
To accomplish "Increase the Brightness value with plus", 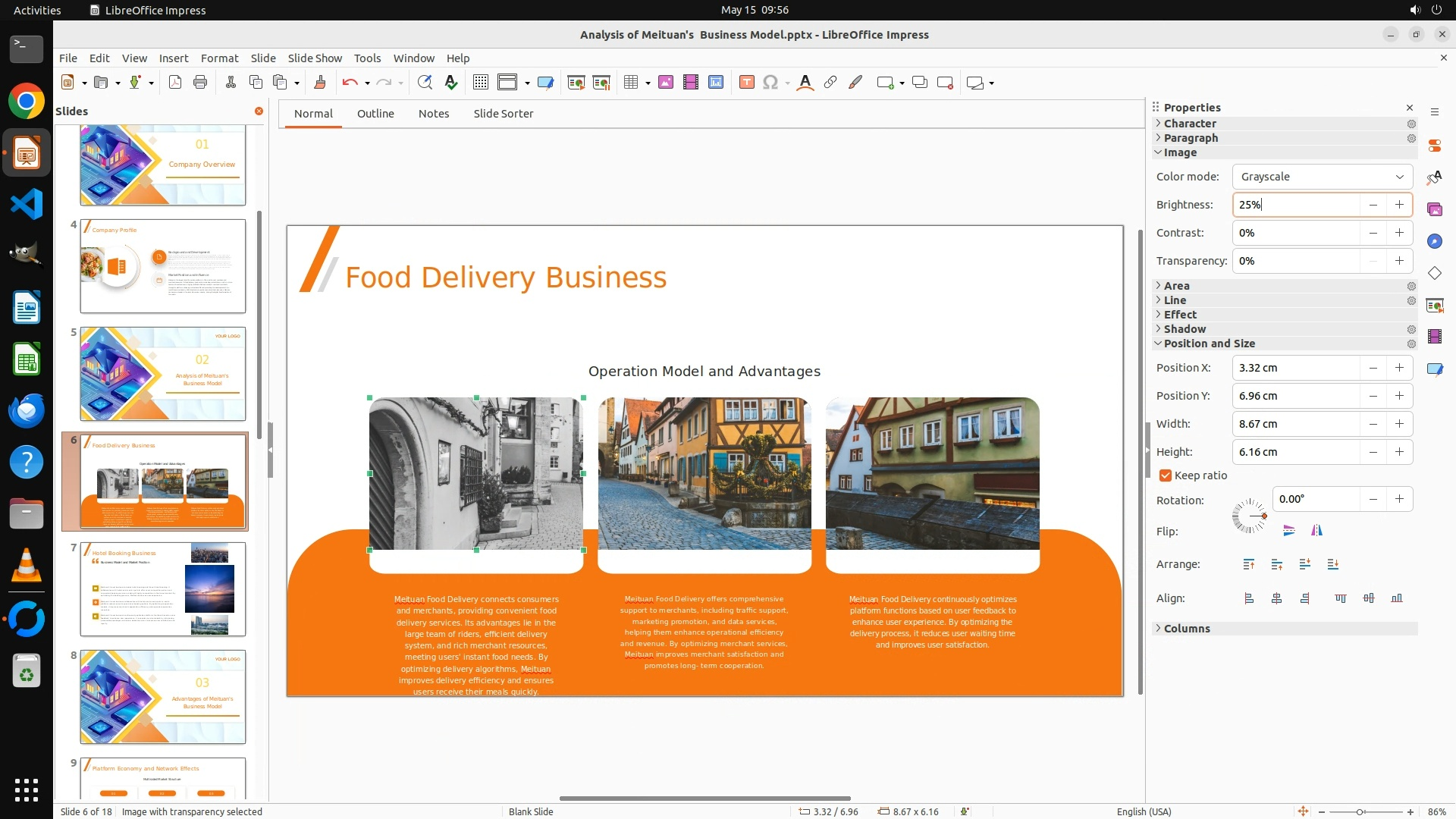I will [1399, 205].
